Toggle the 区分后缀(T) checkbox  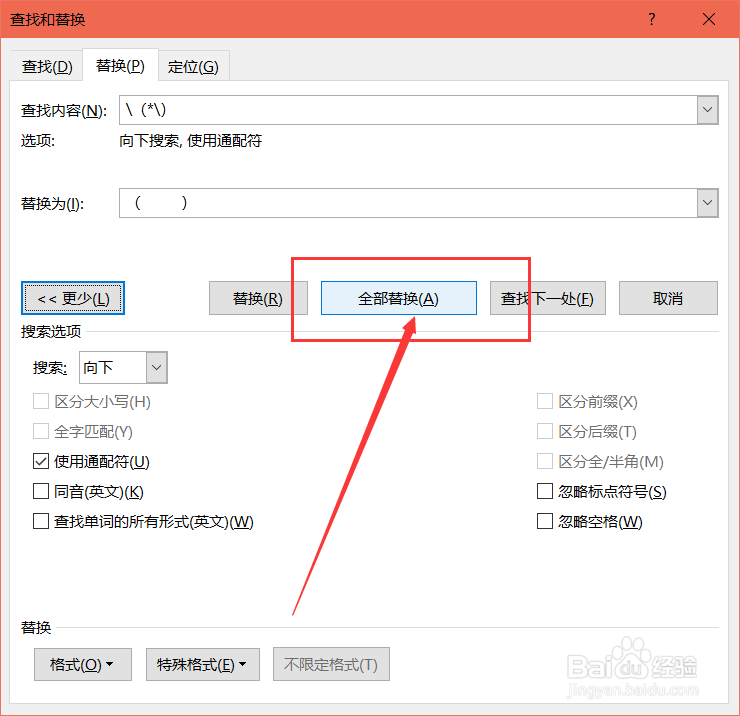[545, 431]
